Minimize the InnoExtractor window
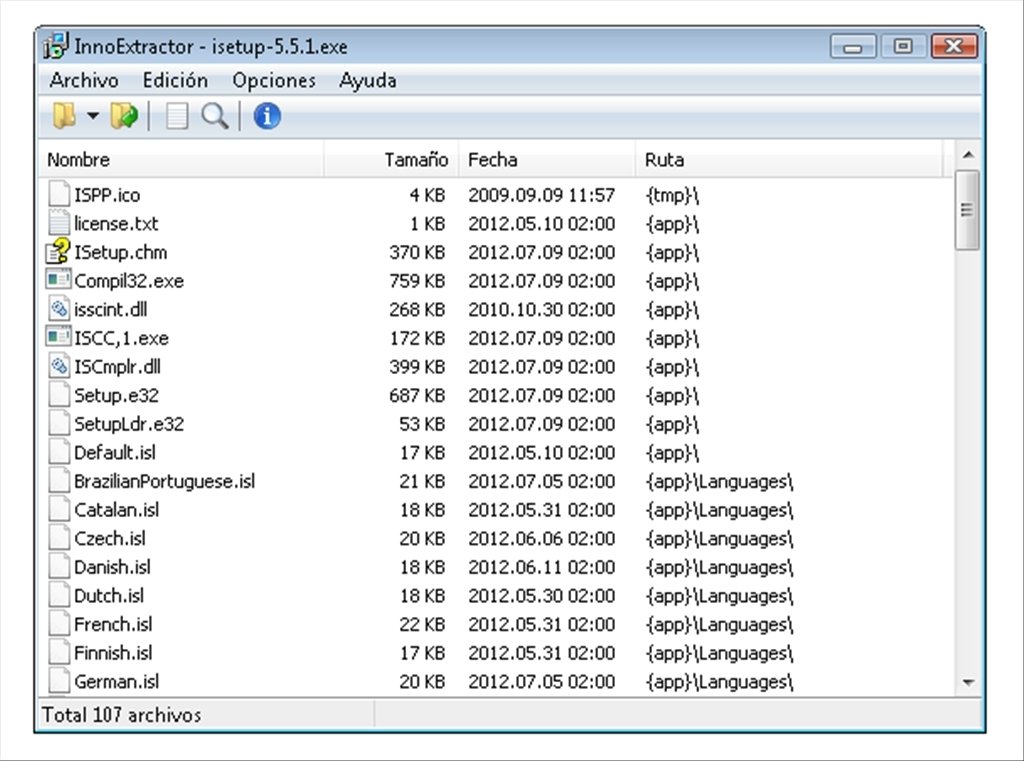 coord(852,46)
